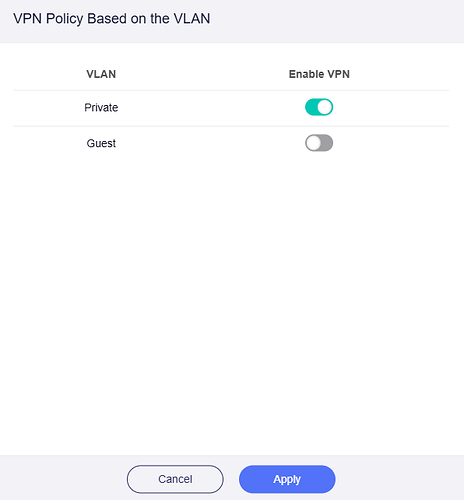The height and width of the screenshot is (500, 464).
Task: Click the blue Apply button in the footer
Action: pos(287,479)
